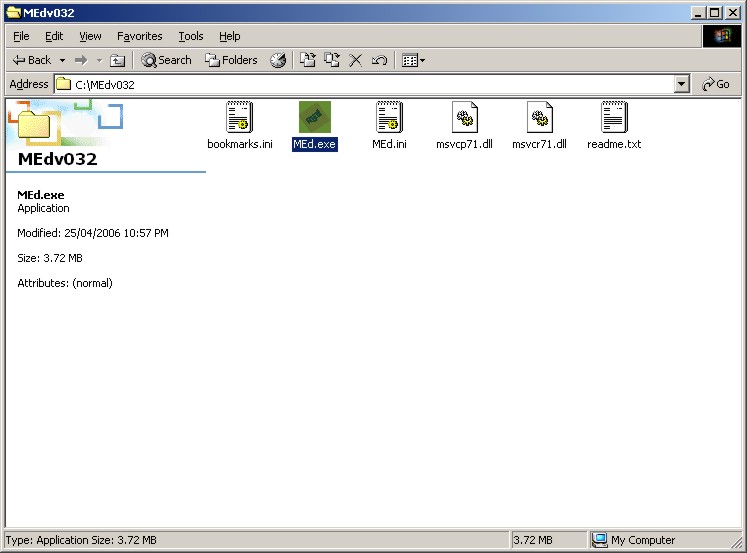Screen dimensions: 747x553
Task: Click the Go button
Action: 716,84
